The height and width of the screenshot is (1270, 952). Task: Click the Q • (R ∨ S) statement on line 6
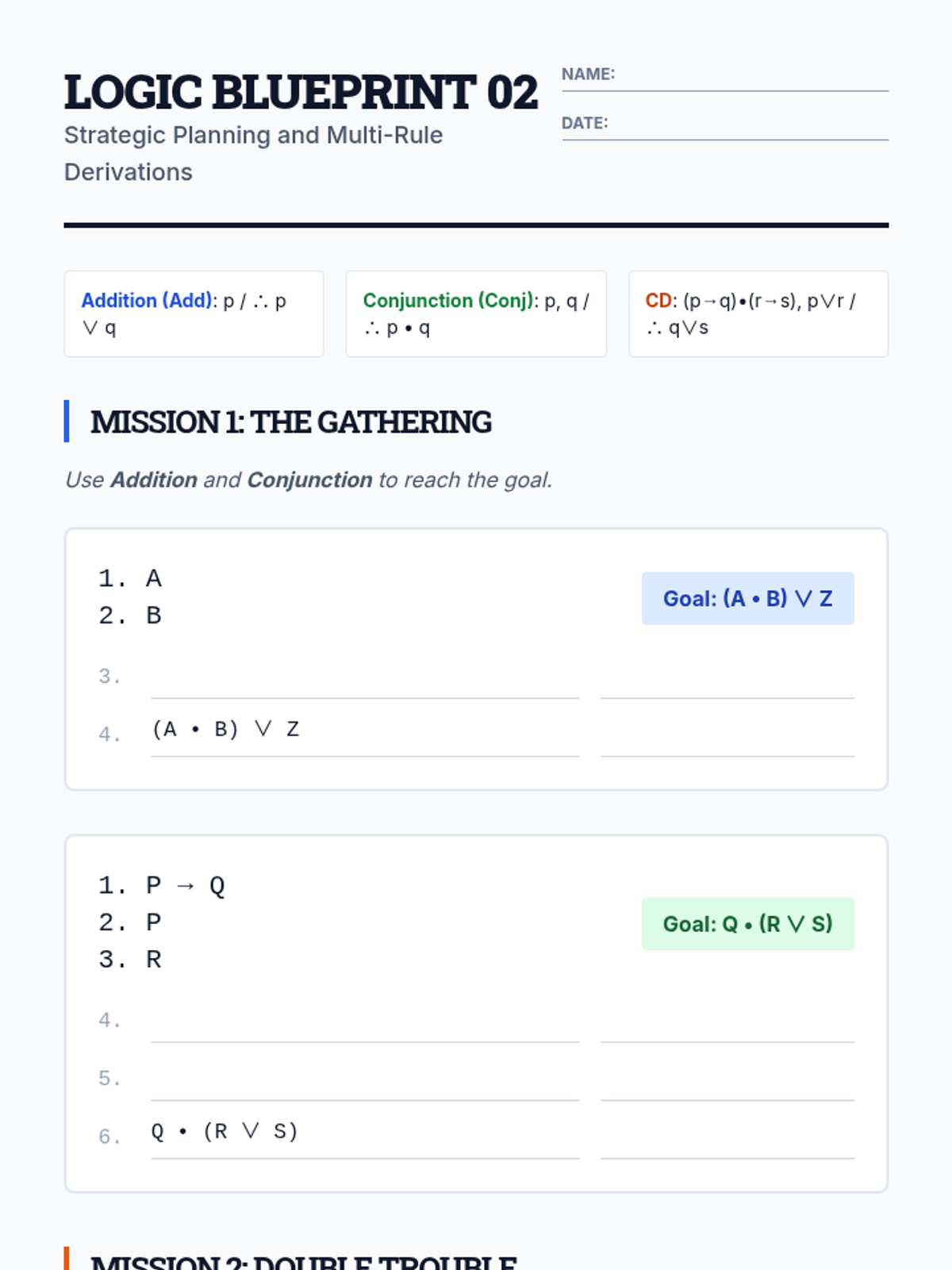coord(225,1131)
